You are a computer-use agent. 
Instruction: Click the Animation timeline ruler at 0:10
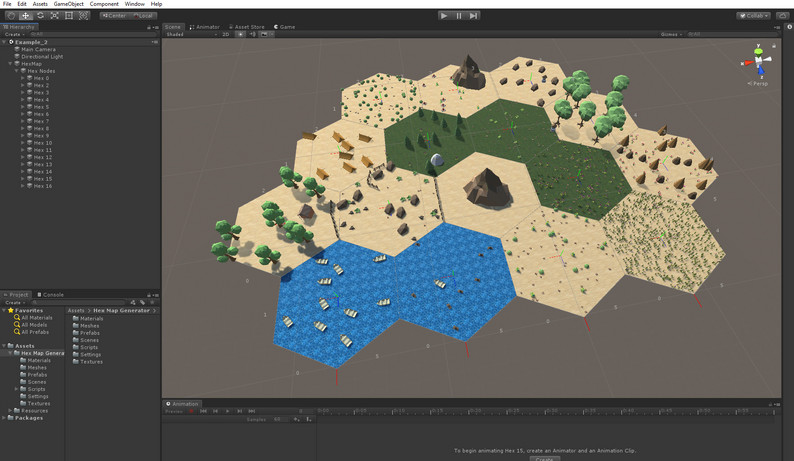coord(399,411)
